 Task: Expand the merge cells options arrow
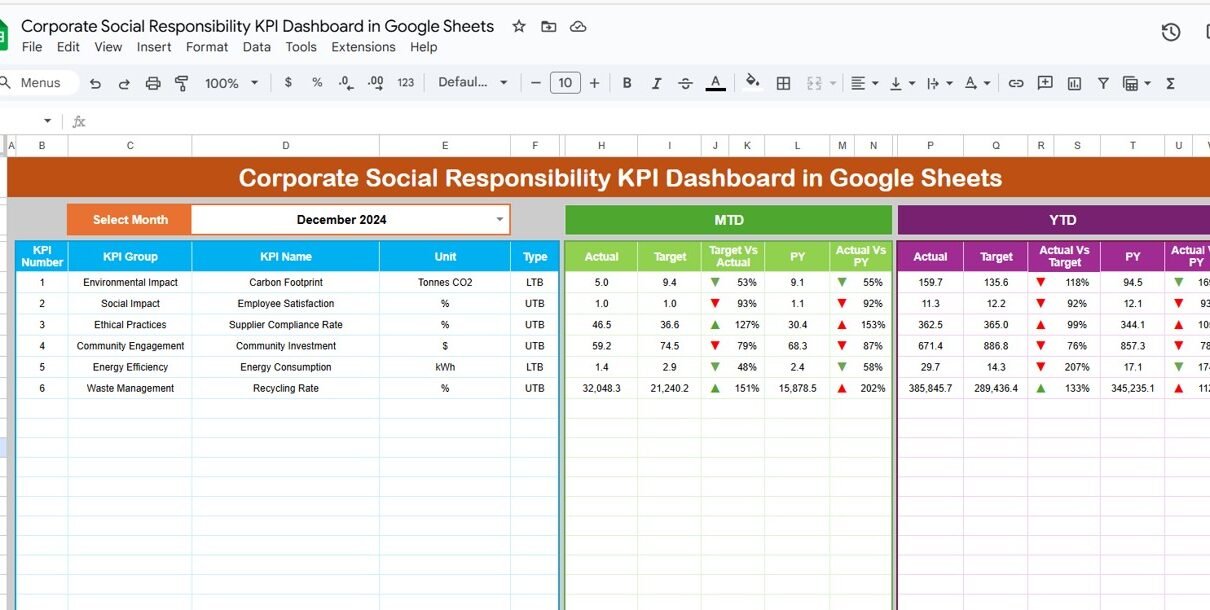pos(832,83)
